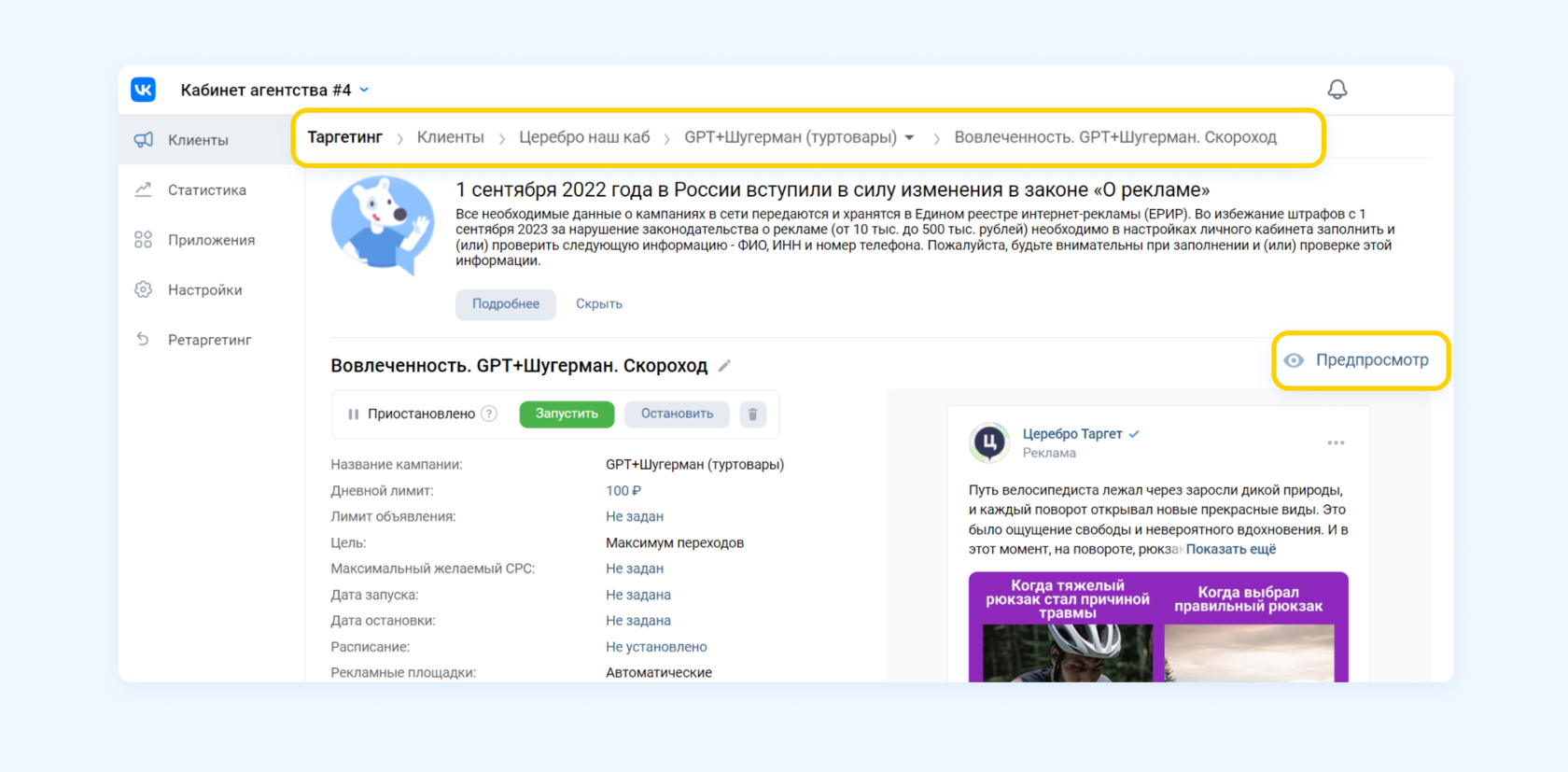Click the VK logo icon
The height and width of the screenshot is (772, 1568).
[x=143, y=90]
